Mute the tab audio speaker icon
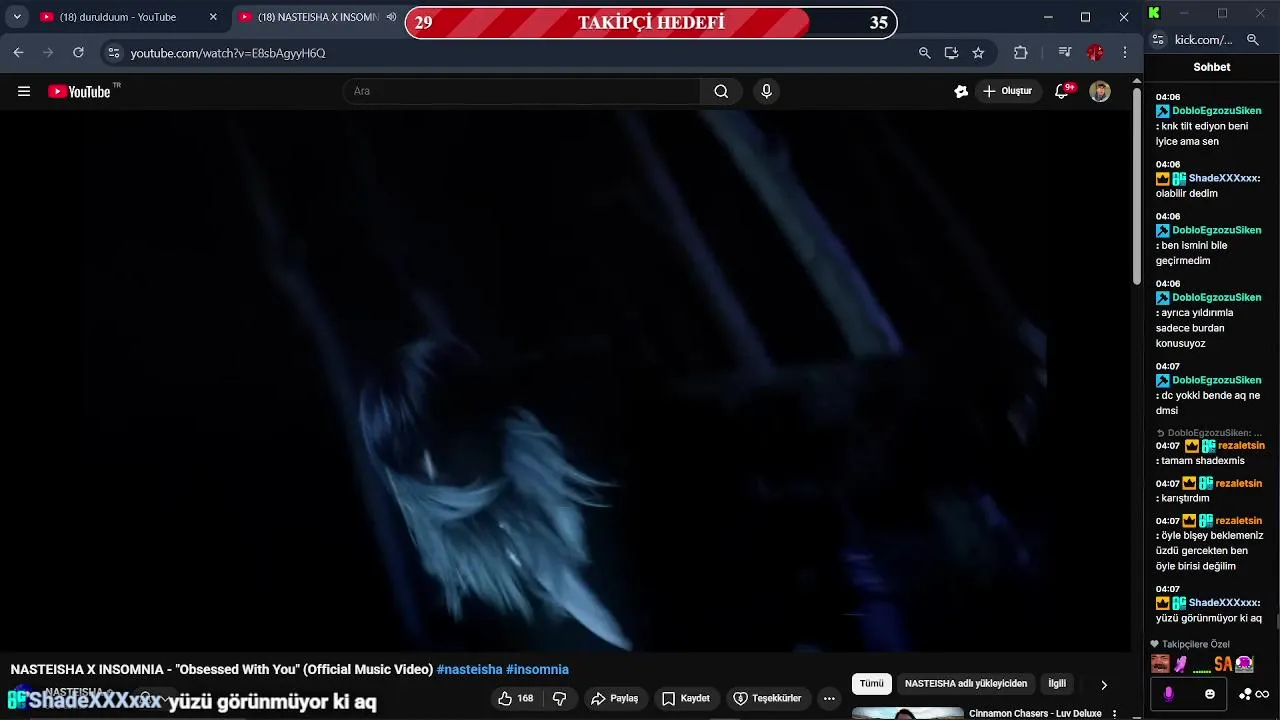The image size is (1280, 720). tap(391, 17)
